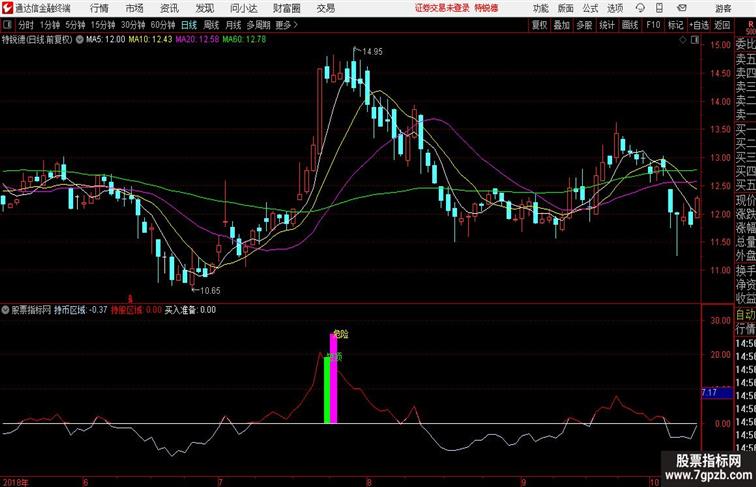Open the mobile phone icon

[659, 8]
